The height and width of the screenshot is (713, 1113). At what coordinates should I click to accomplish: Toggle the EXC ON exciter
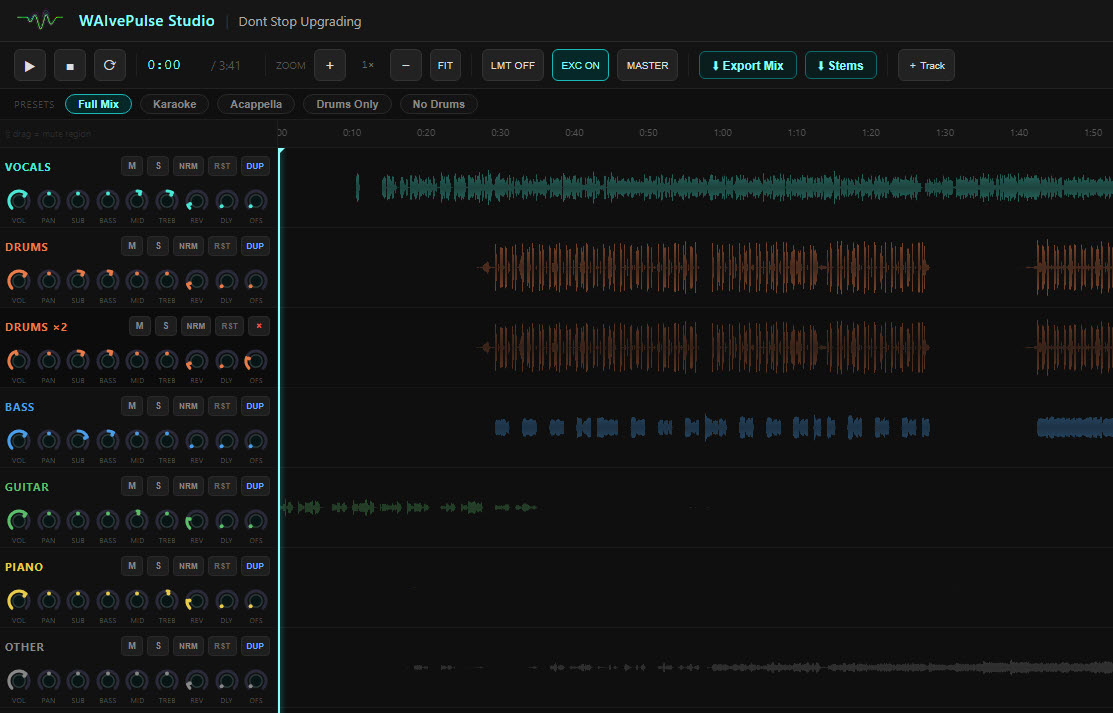click(x=580, y=65)
